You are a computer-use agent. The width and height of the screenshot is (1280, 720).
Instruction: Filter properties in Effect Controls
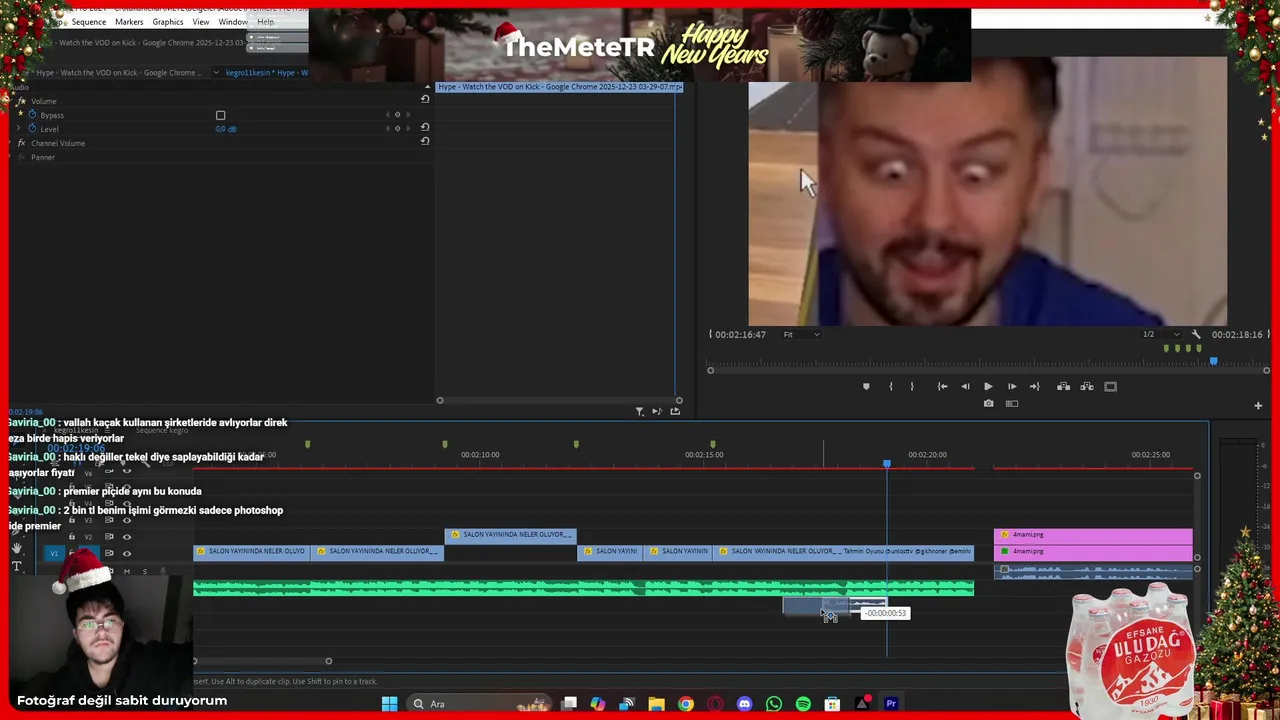640,411
